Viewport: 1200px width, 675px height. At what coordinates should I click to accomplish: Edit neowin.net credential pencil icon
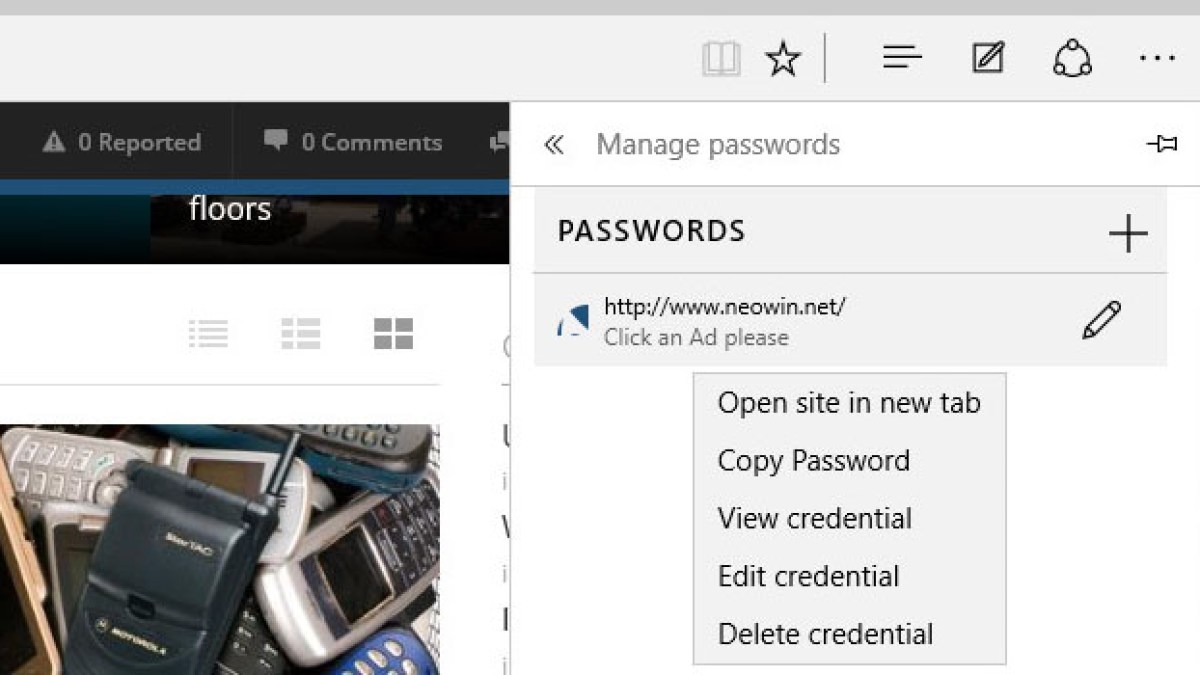(1102, 320)
